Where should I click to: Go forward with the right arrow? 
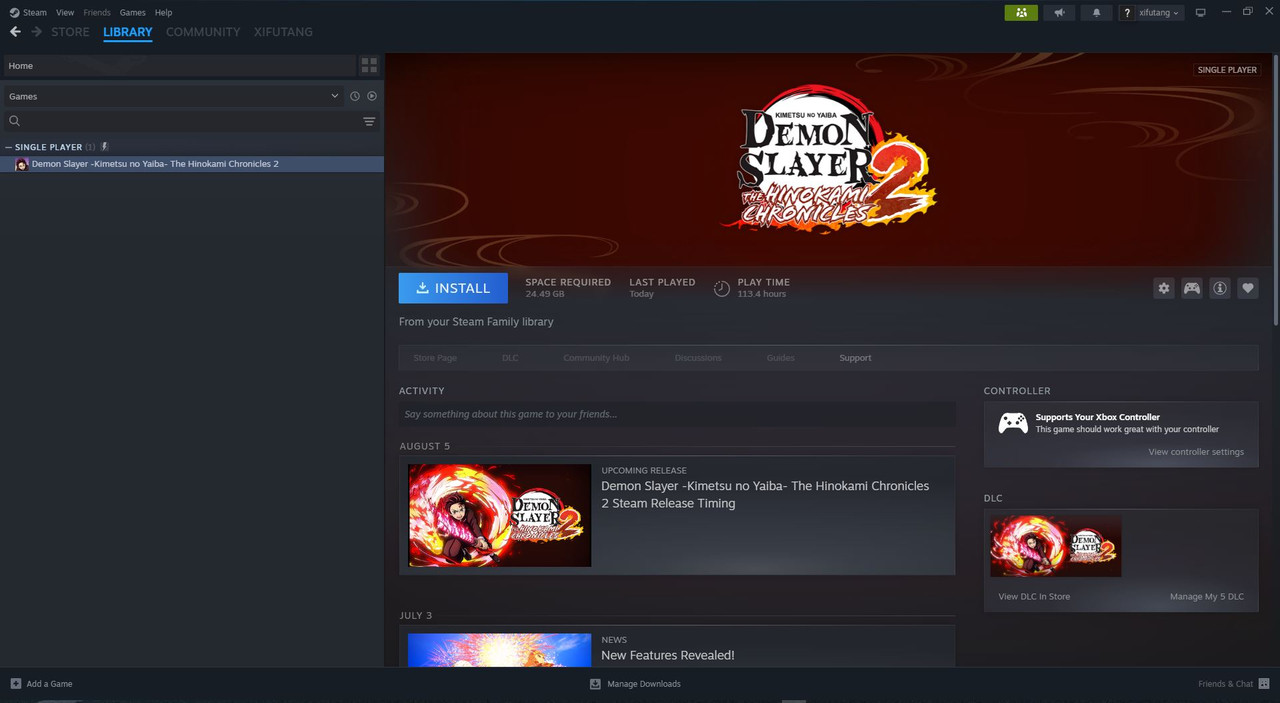(37, 32)
